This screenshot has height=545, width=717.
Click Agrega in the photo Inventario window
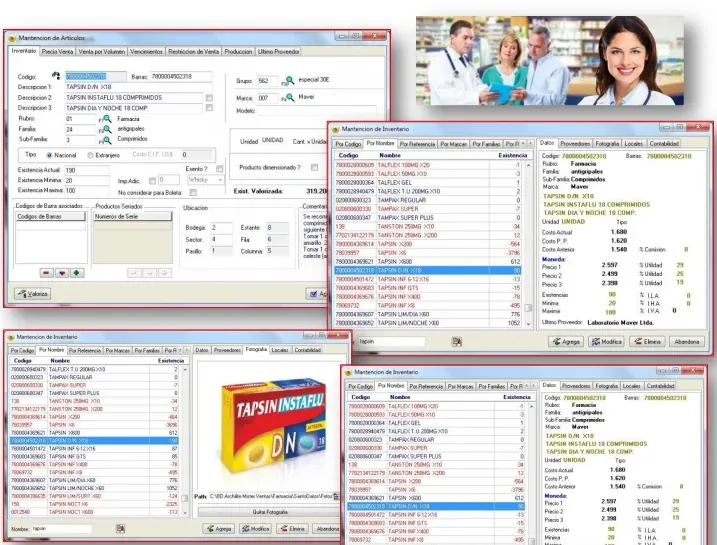219,529
